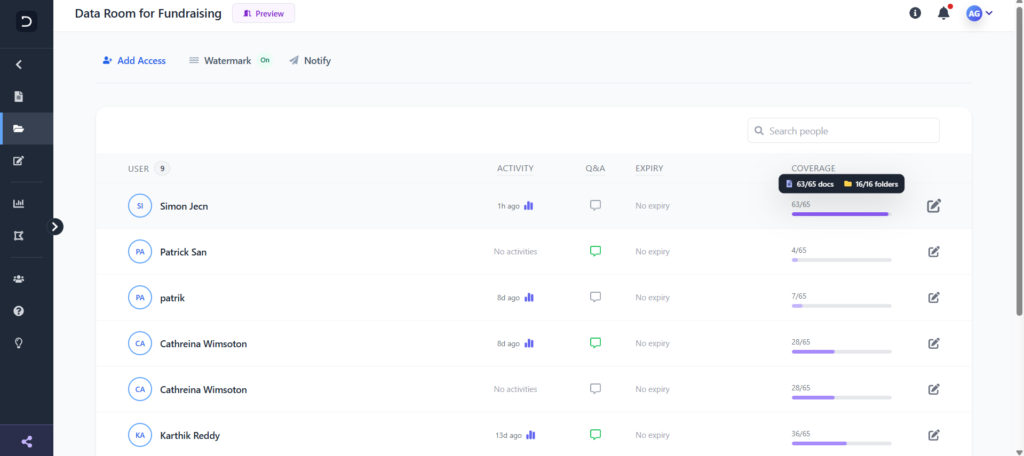Open the analytics chart icon in the sidebar
The image size is (1024, 456).
tap(19, 204)
